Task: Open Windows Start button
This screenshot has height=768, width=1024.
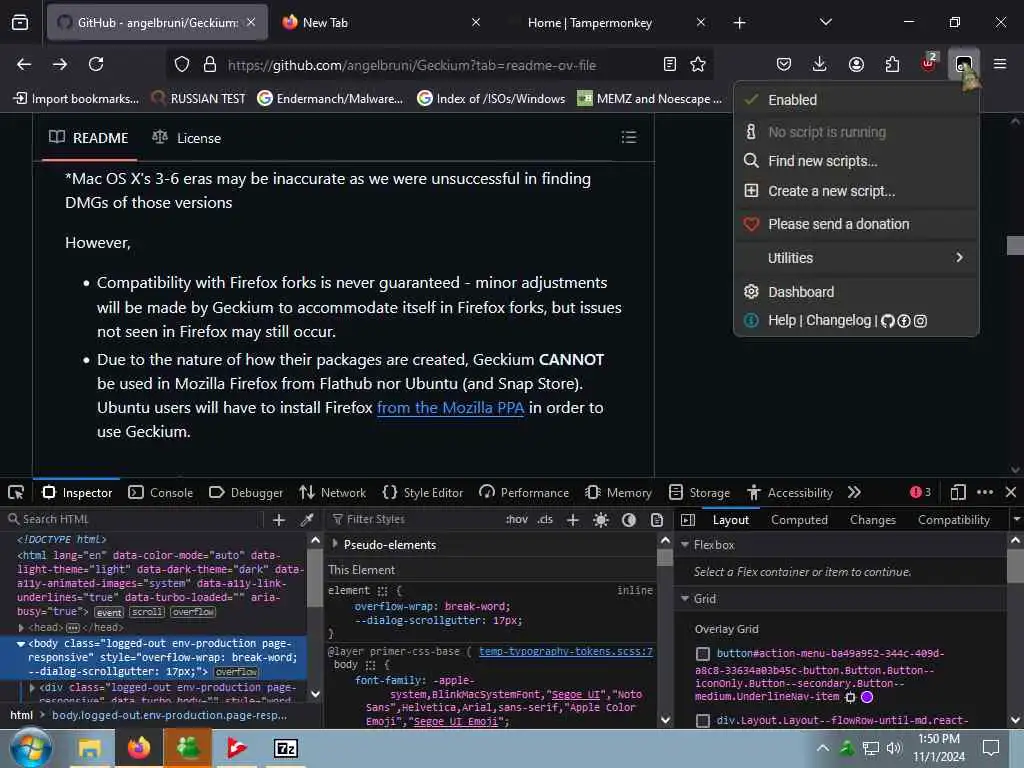Action: click(30, 748)
